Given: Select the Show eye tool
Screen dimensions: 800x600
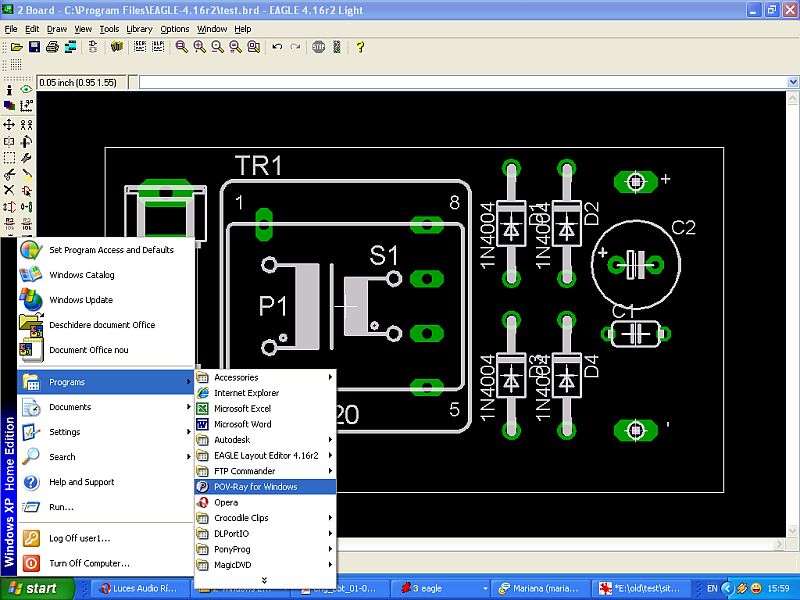Looking at the screenshot, I should point(26,90).
